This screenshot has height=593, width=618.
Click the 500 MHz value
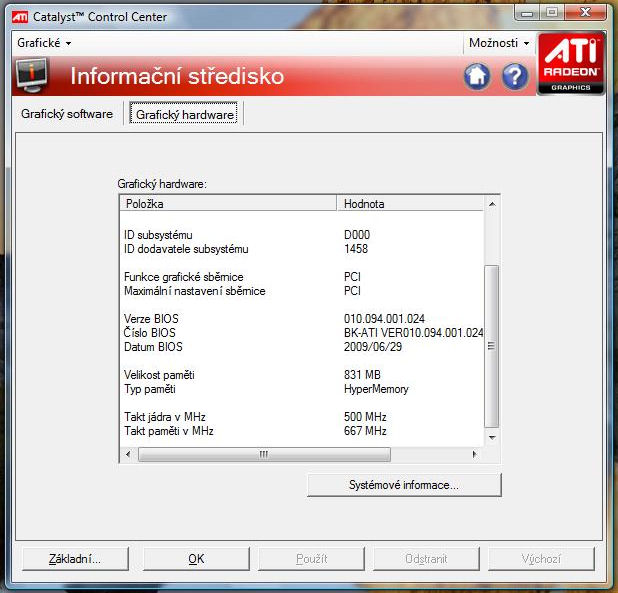click(x=365, y=416)
